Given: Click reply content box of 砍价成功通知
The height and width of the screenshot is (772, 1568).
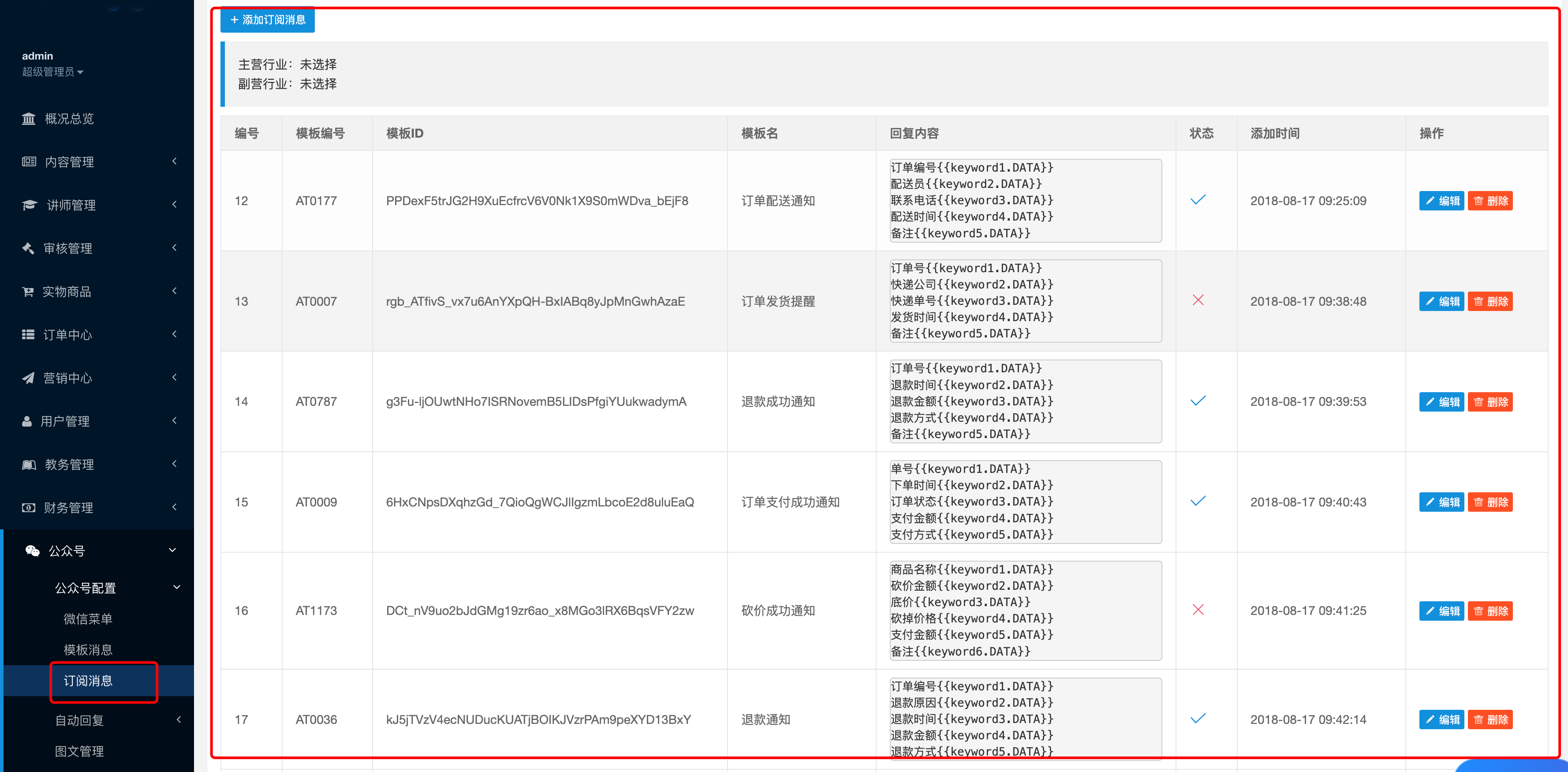Looking at the screenshot, I should (1026, 610).
